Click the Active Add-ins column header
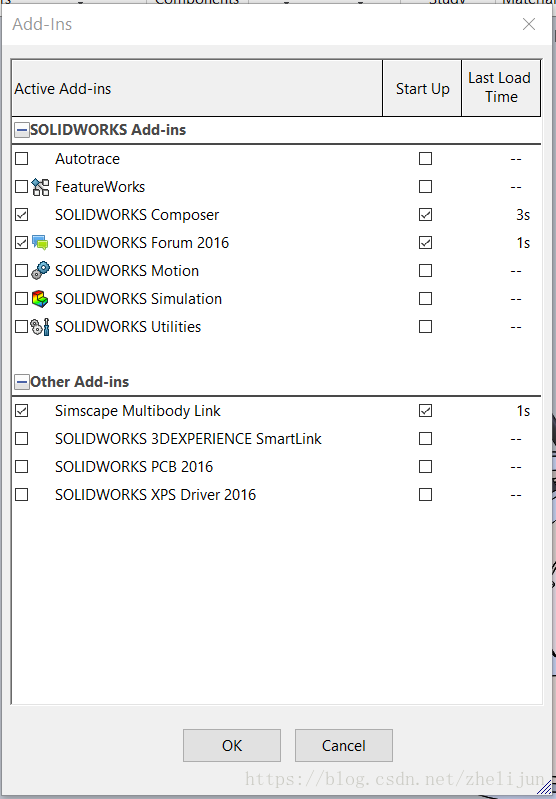556x799 pixels. 197,88
